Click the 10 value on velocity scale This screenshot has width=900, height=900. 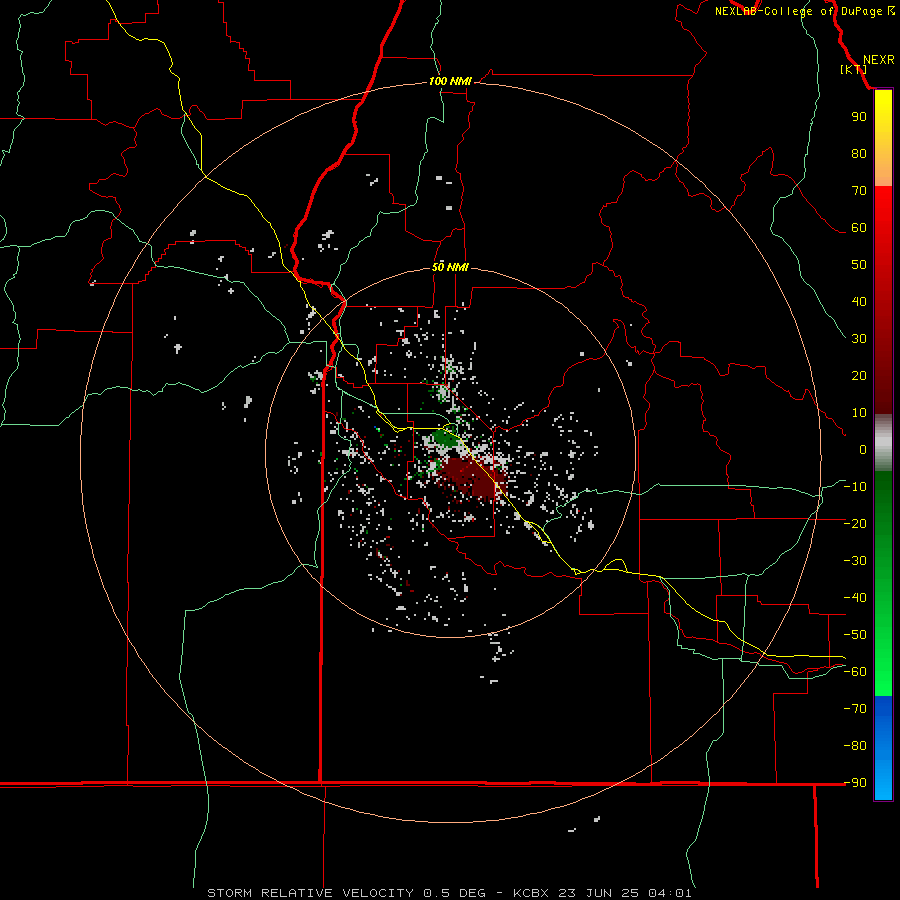click(x=859, y=413)
